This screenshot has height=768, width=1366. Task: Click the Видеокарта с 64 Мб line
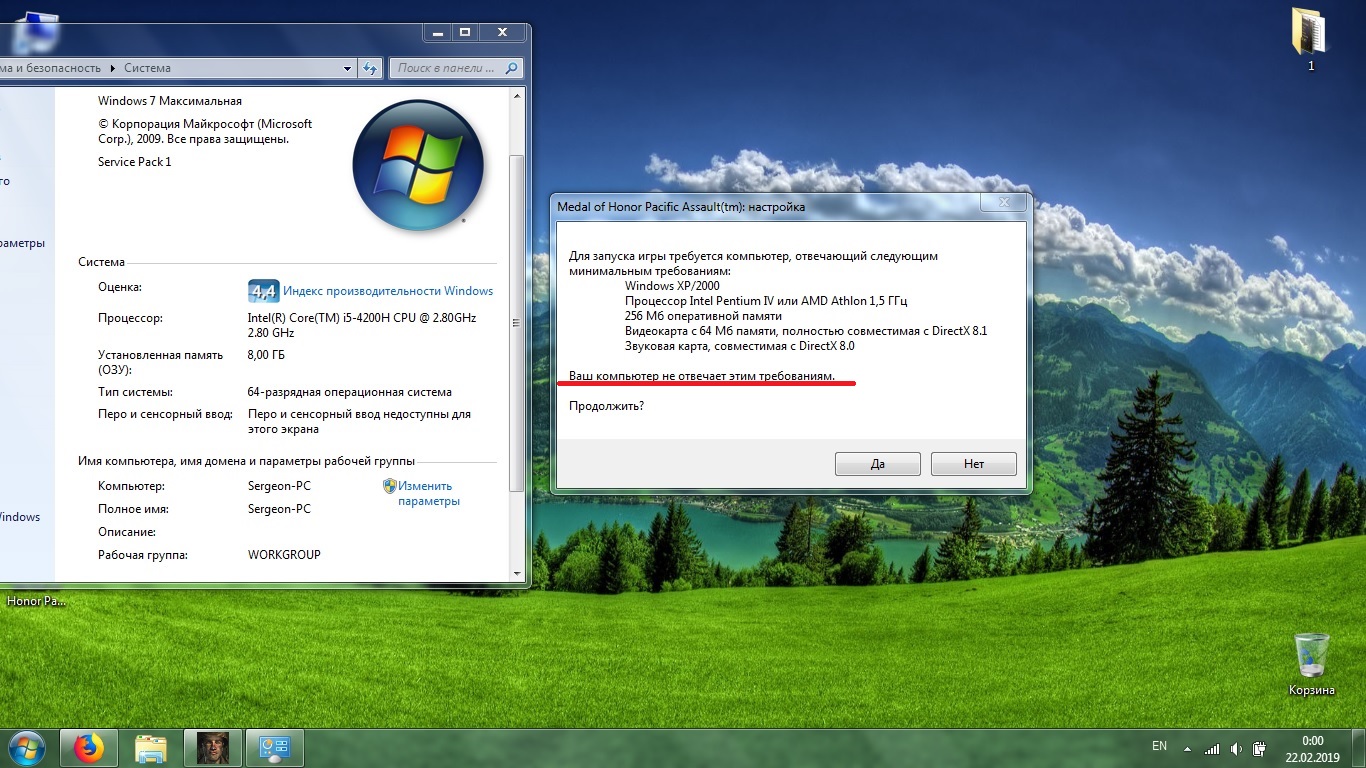pyautogui.click(x=806, y=331)
